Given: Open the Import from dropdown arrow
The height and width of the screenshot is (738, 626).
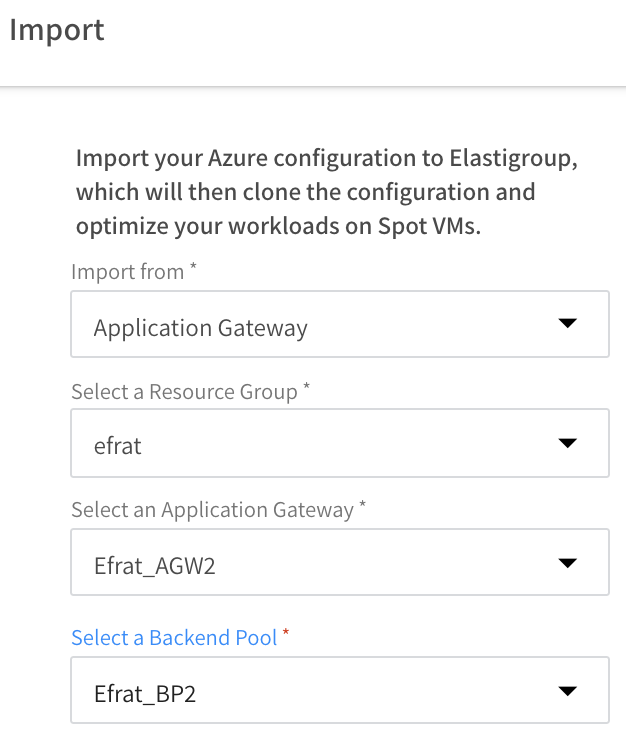Looking at the screenshot, I should point(567,324).
